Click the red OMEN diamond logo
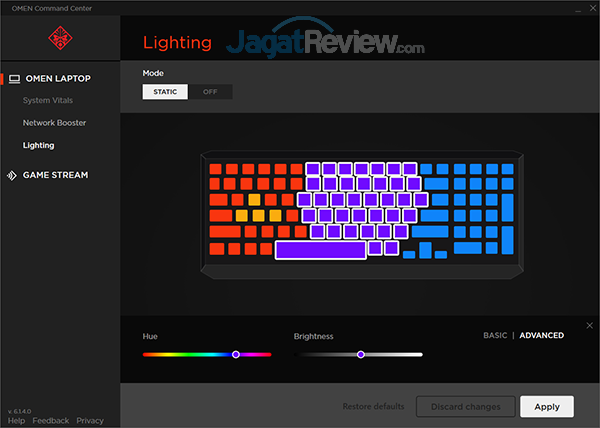Image resolution: width=600 pixels, height=428 pixels. point(60,38)
